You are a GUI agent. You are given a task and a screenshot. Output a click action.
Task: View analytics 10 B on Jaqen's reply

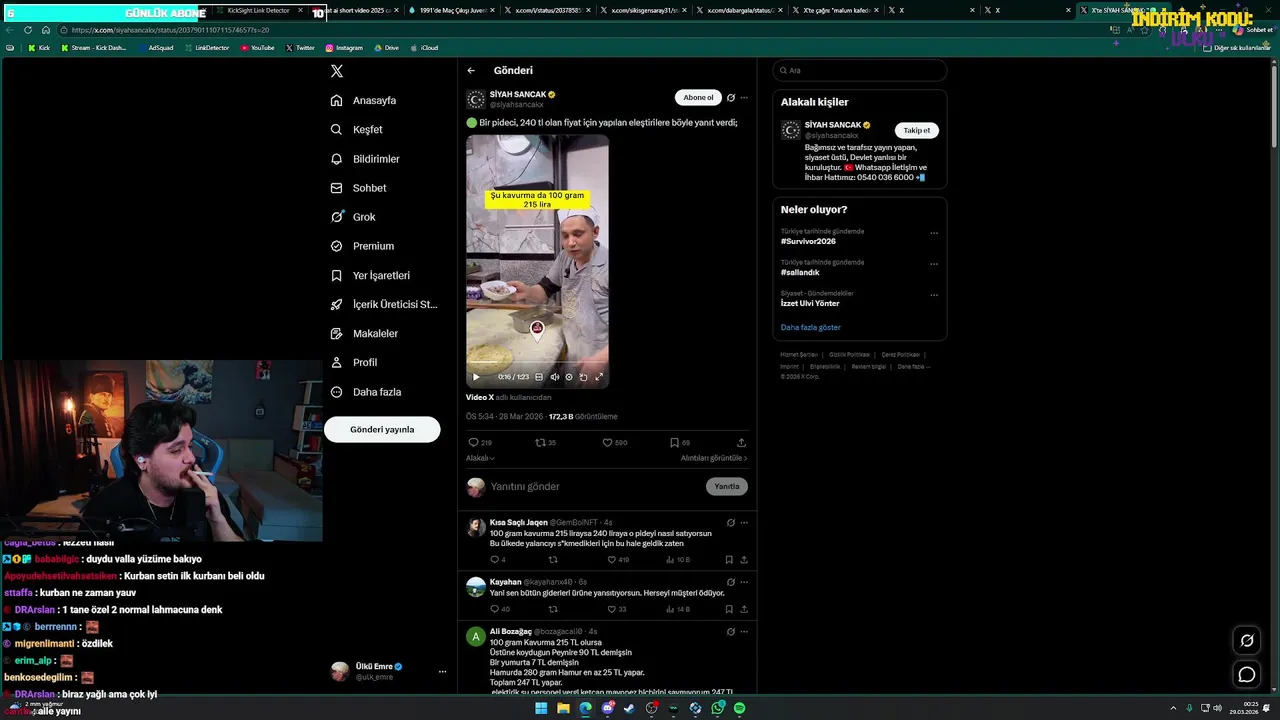coord(678,560)
